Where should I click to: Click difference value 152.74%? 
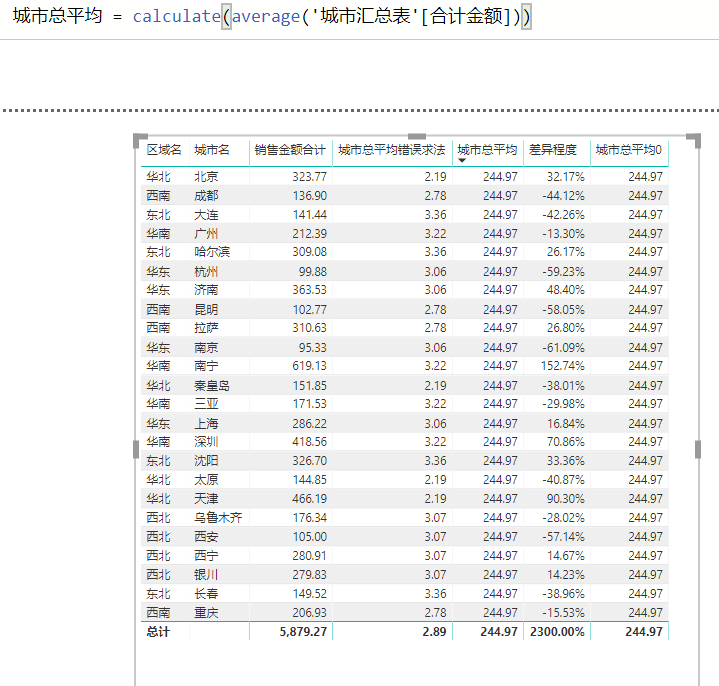[563, 366]
